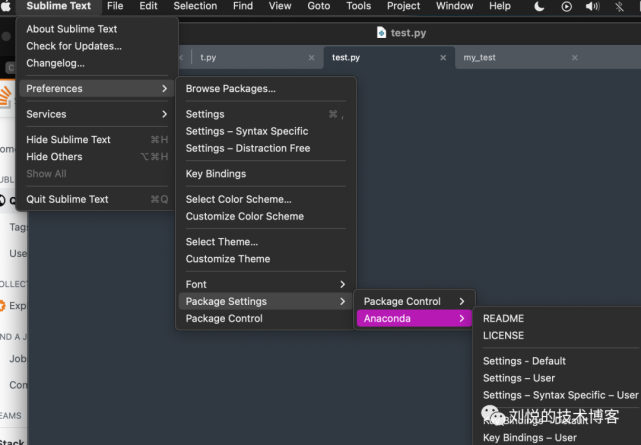641x445 pixels.
Task: Open the Anaconda submenu item
Action: pos(414,318)
